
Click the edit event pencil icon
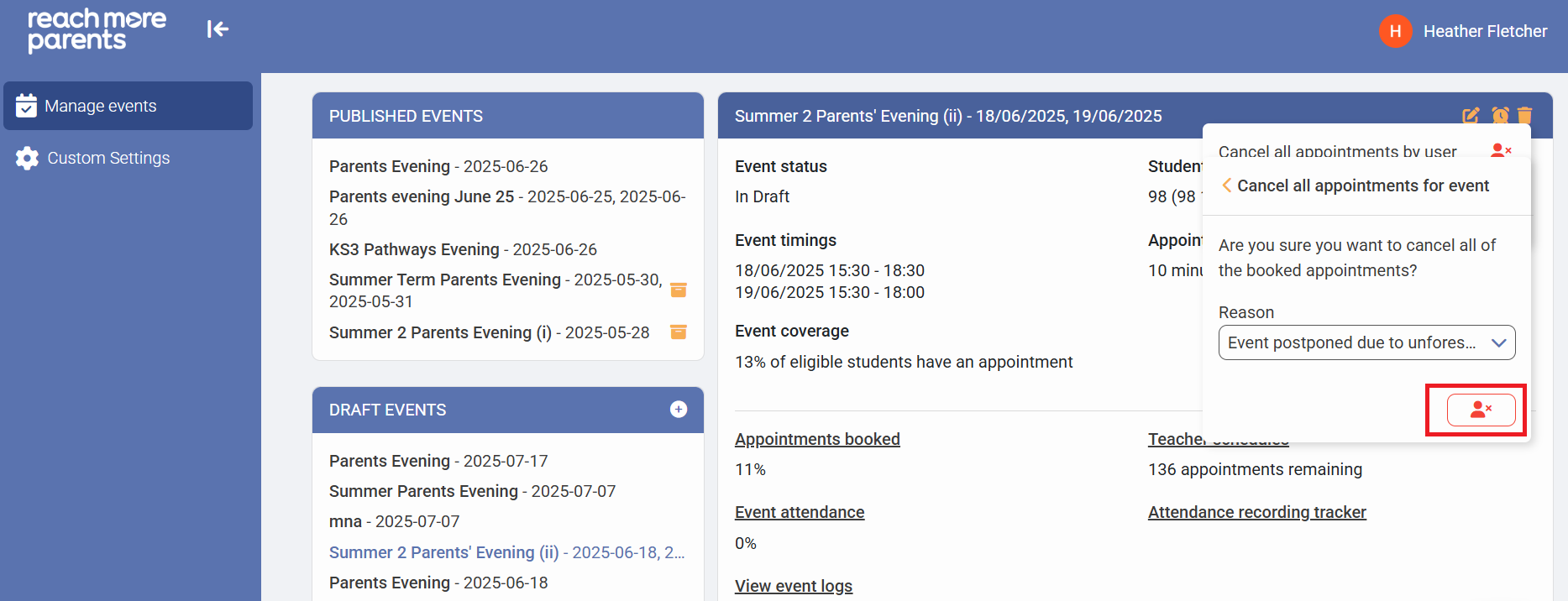pos(1471,116)
